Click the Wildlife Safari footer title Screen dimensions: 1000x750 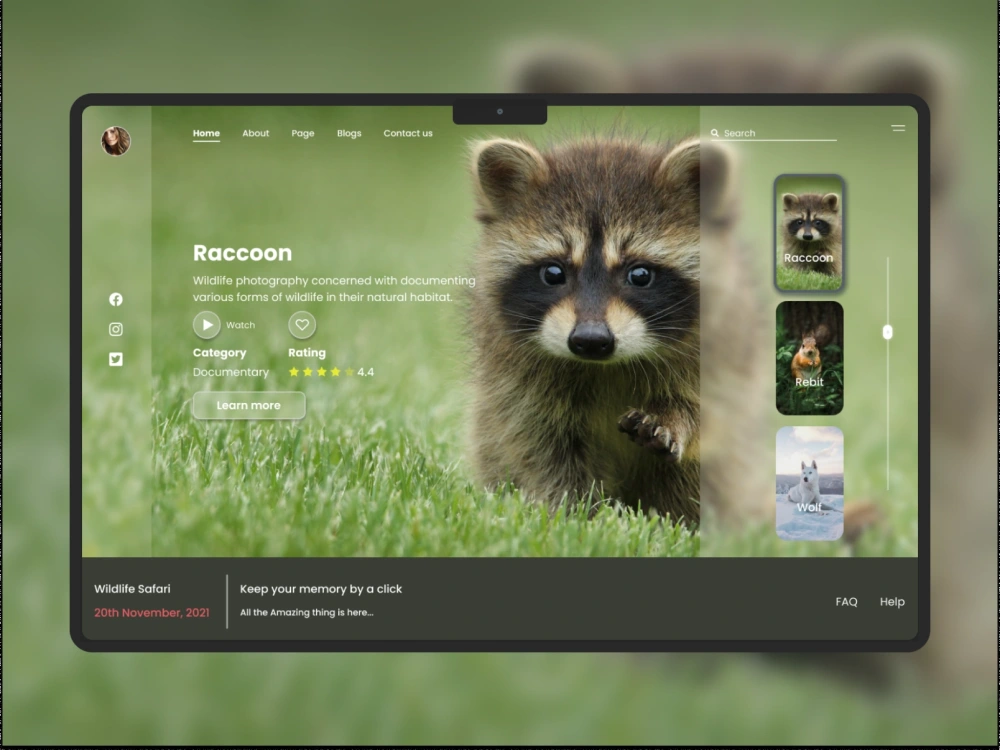(132, 589)
